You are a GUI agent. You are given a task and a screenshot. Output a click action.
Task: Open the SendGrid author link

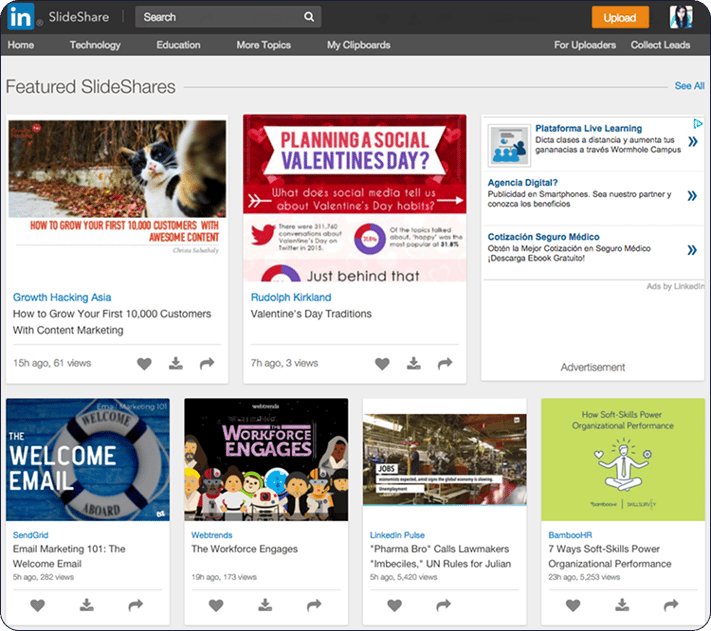click(x=30, y=535)
